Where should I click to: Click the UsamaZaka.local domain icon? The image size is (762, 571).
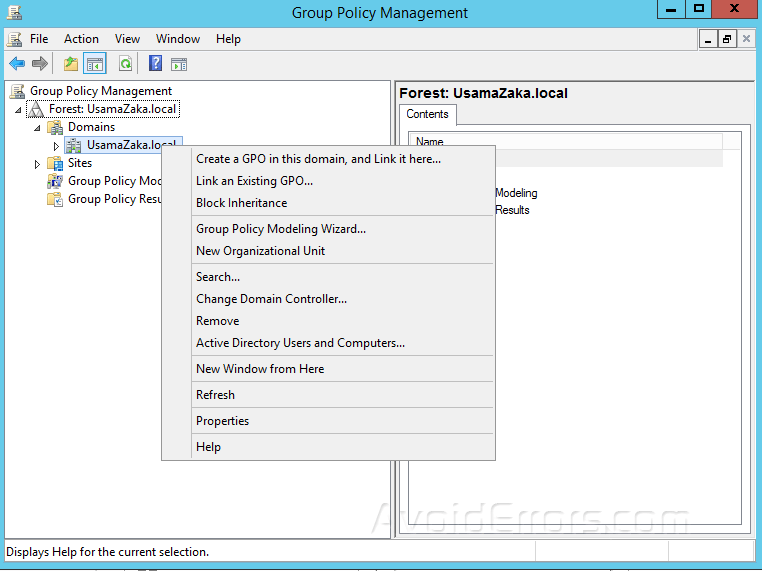click(74, 145)
